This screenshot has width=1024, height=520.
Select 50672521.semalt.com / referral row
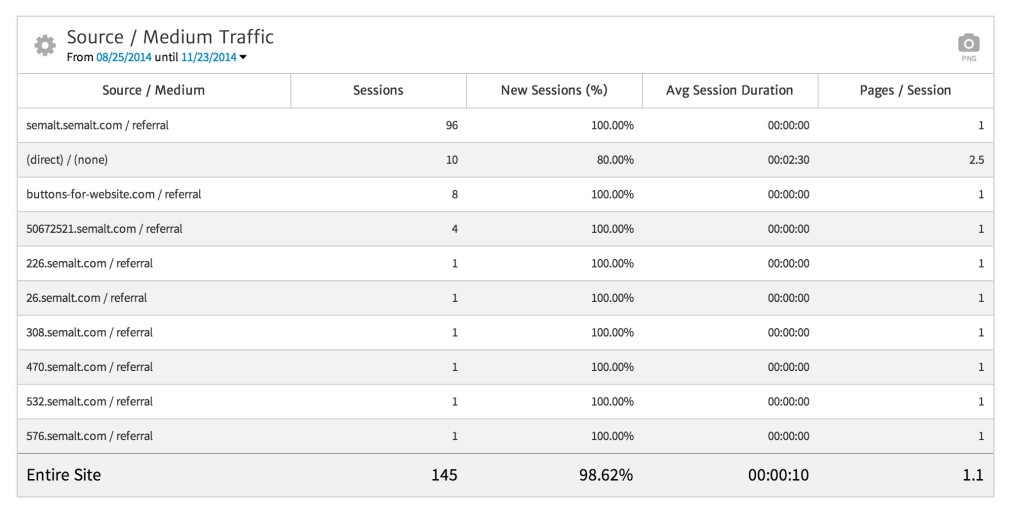[104, 229]
